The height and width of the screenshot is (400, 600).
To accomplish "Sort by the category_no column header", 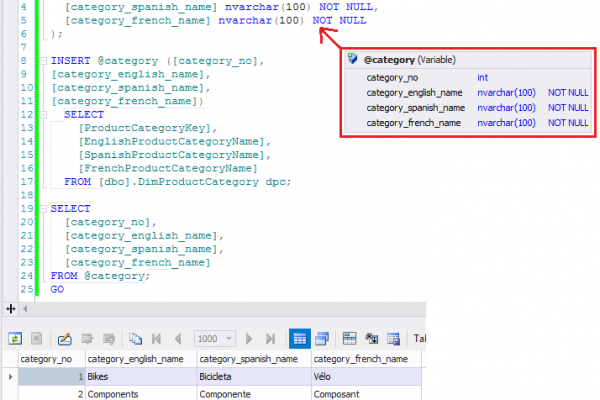I will (52, 359).
